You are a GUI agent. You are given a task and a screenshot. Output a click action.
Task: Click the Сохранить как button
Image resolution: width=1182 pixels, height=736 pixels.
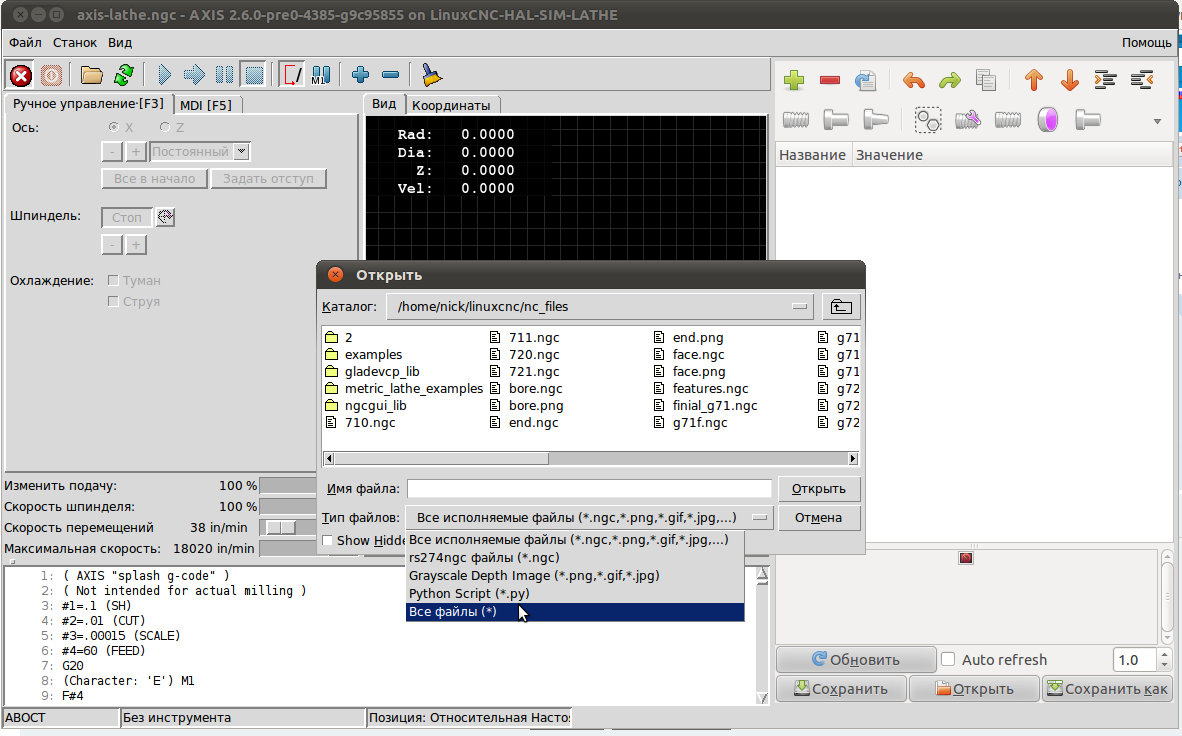[x=1107, y=688]
